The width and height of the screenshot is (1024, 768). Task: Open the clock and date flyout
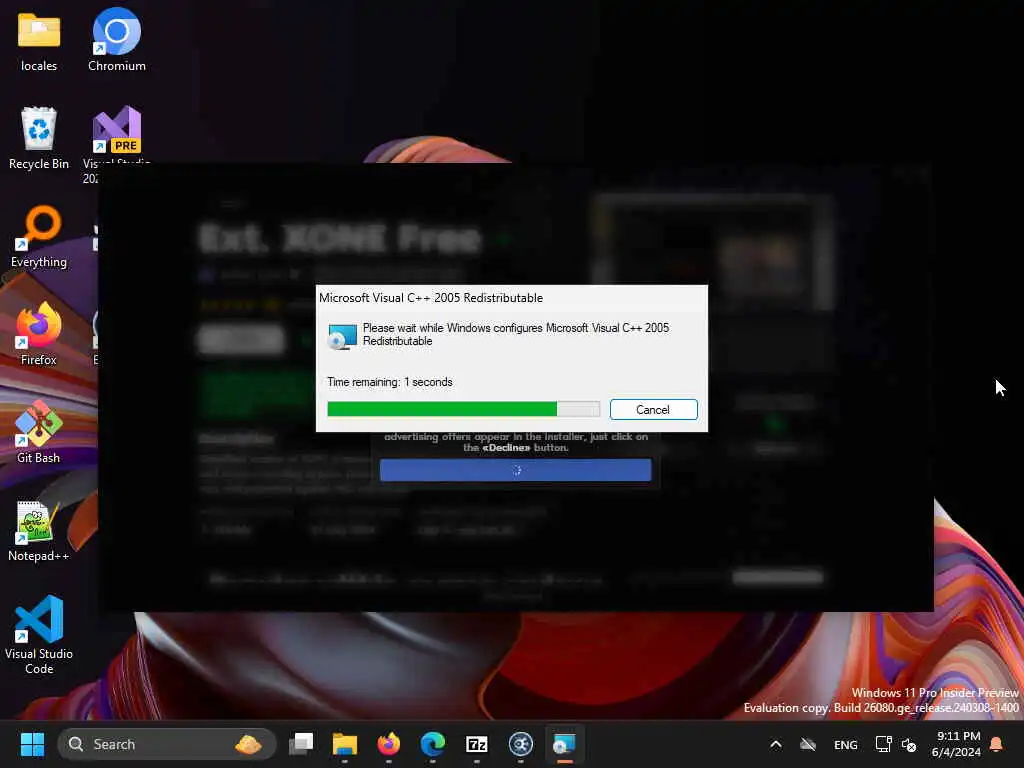956,744
